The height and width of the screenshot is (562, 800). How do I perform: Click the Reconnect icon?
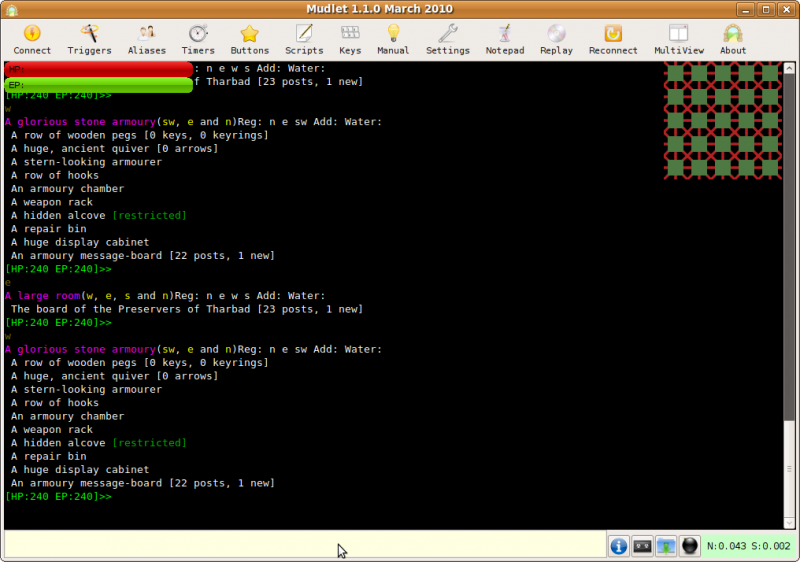point(613,39)
